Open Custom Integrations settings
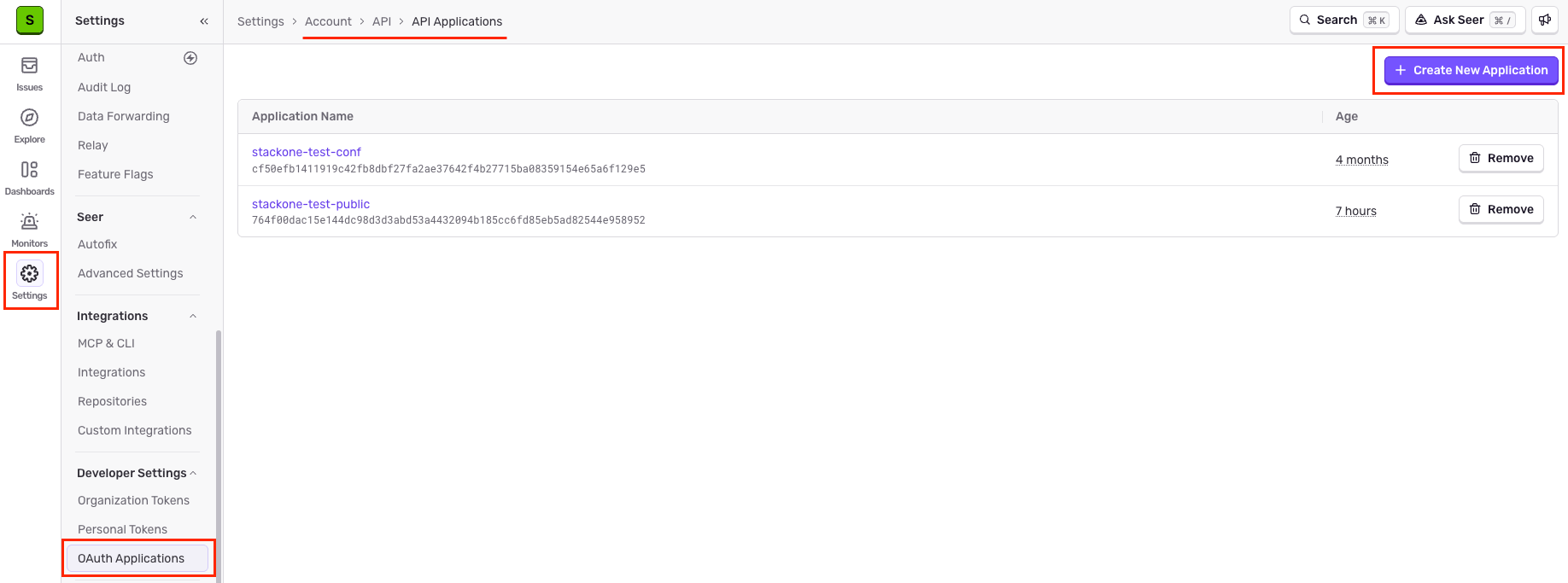1568x583 pixels. 135,430
